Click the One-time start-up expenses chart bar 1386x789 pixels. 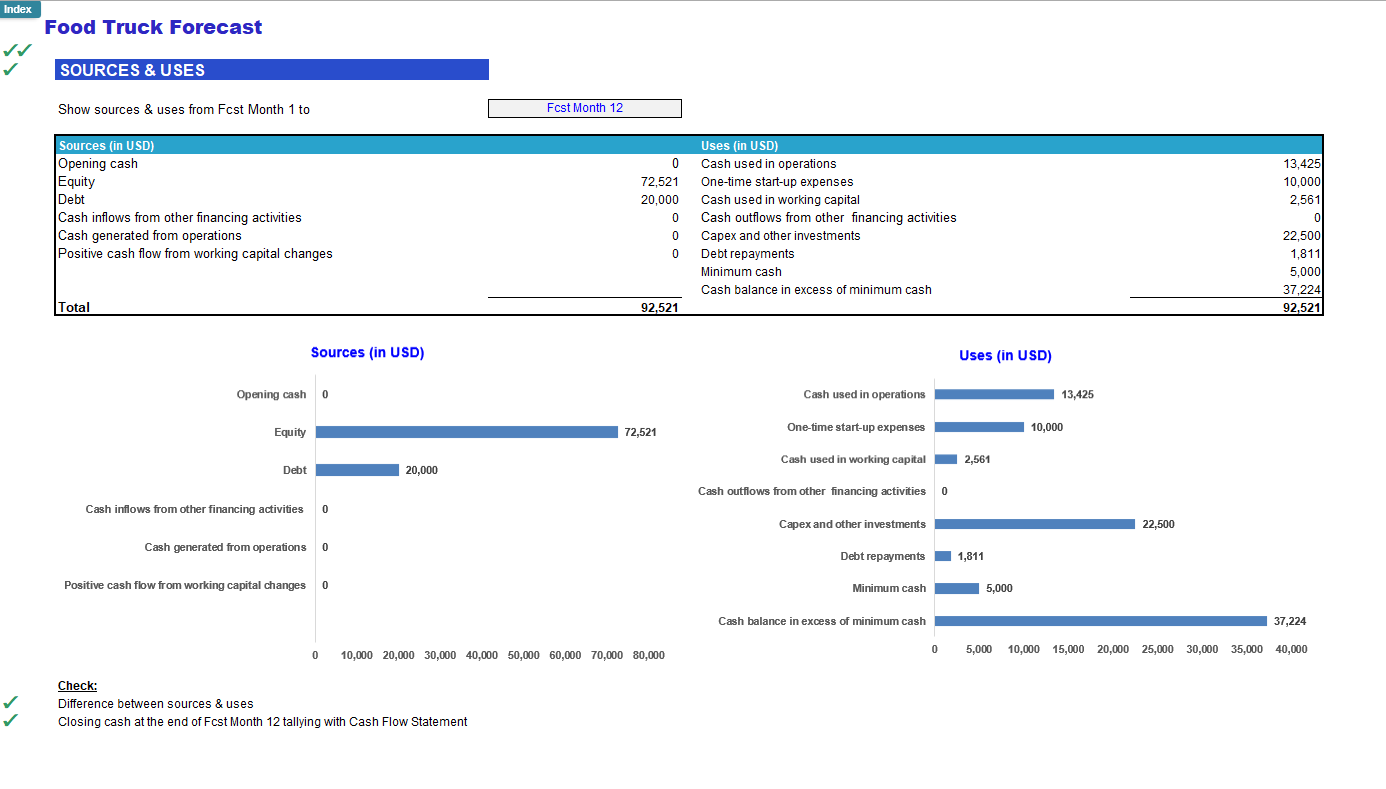[x=979, y=427]
